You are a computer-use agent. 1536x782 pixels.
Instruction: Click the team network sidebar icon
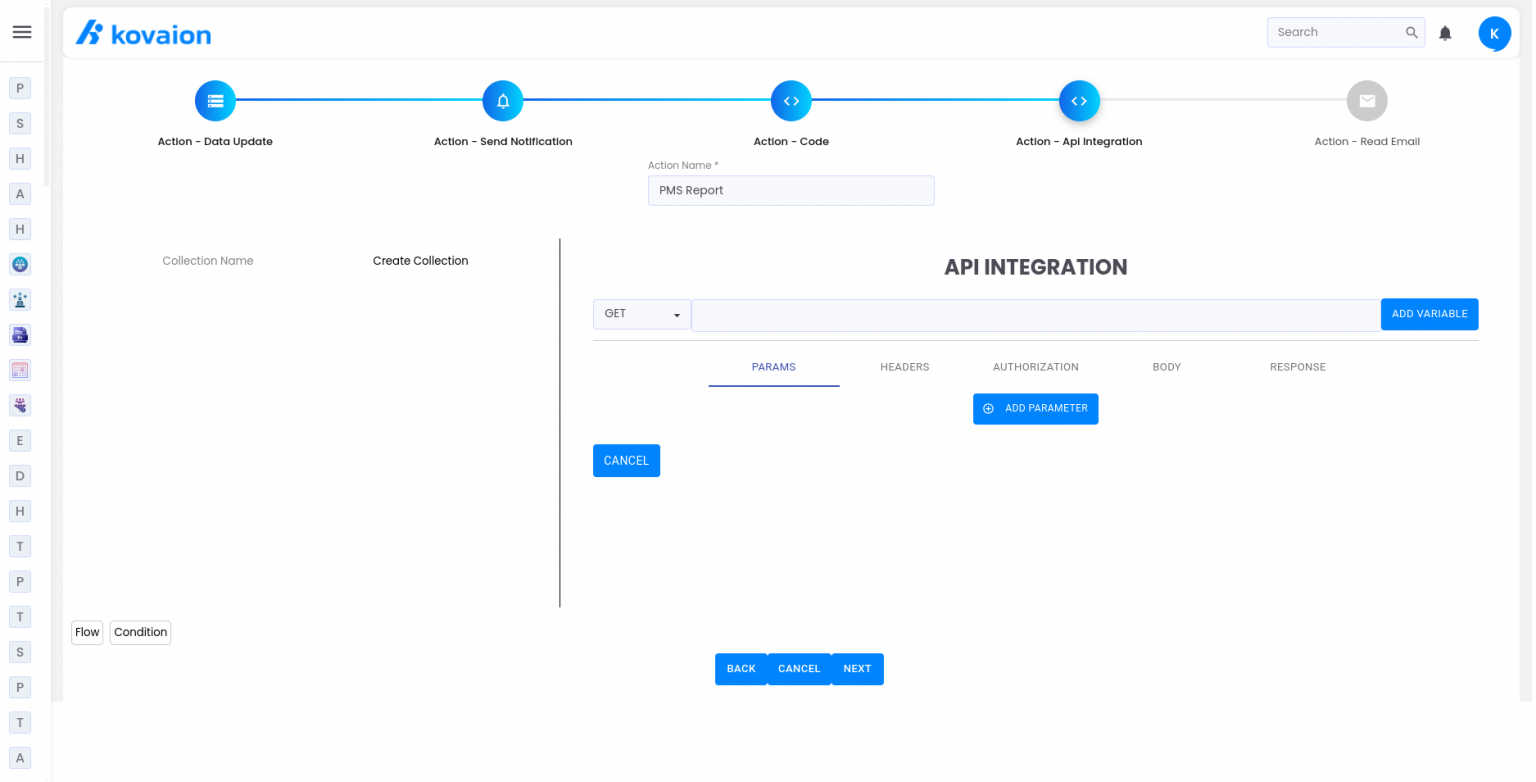(x=20, y=405)
